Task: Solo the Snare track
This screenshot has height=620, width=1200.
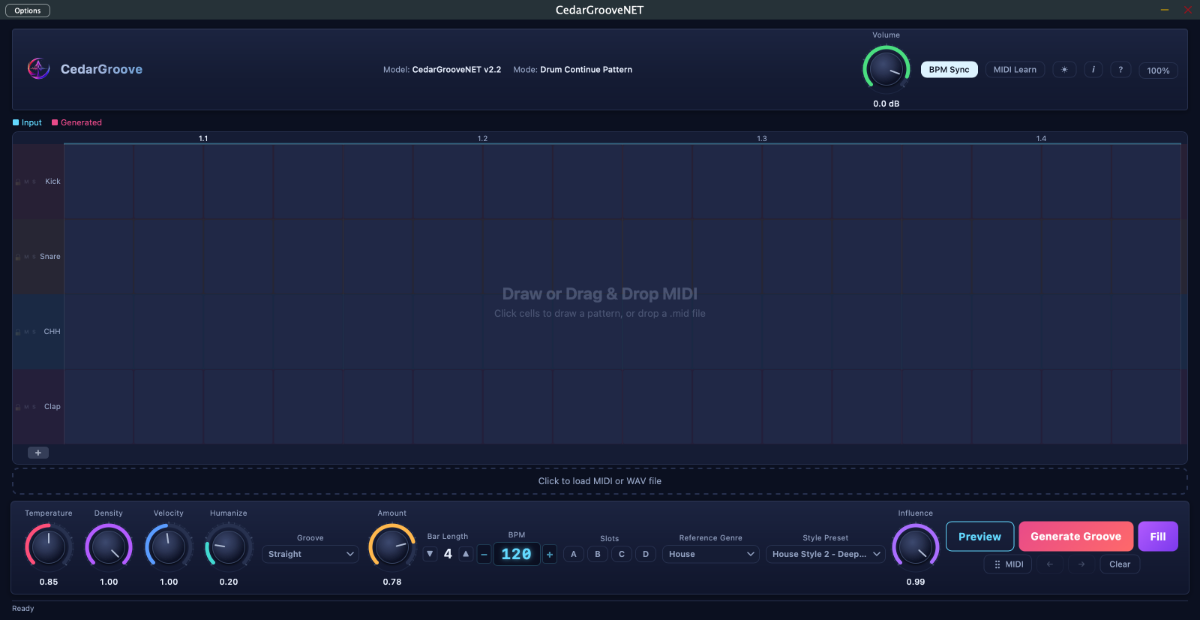Action: [34, 257]
